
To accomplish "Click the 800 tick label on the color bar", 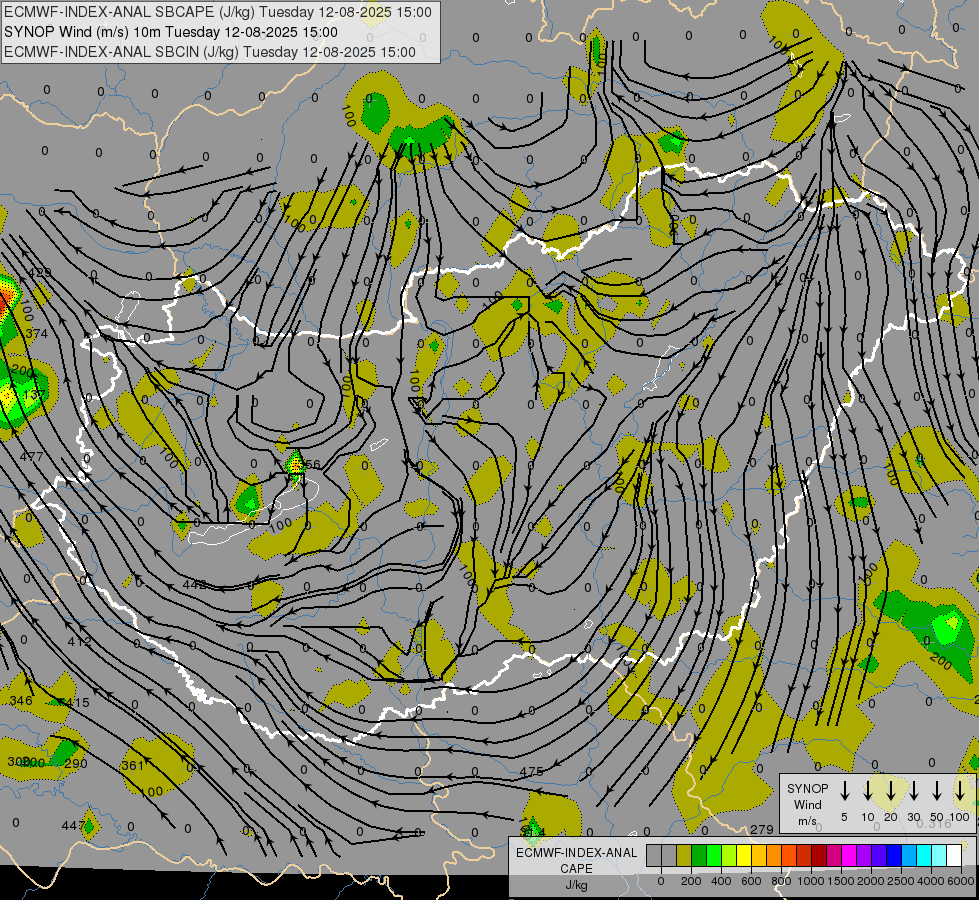I will 781,881.
